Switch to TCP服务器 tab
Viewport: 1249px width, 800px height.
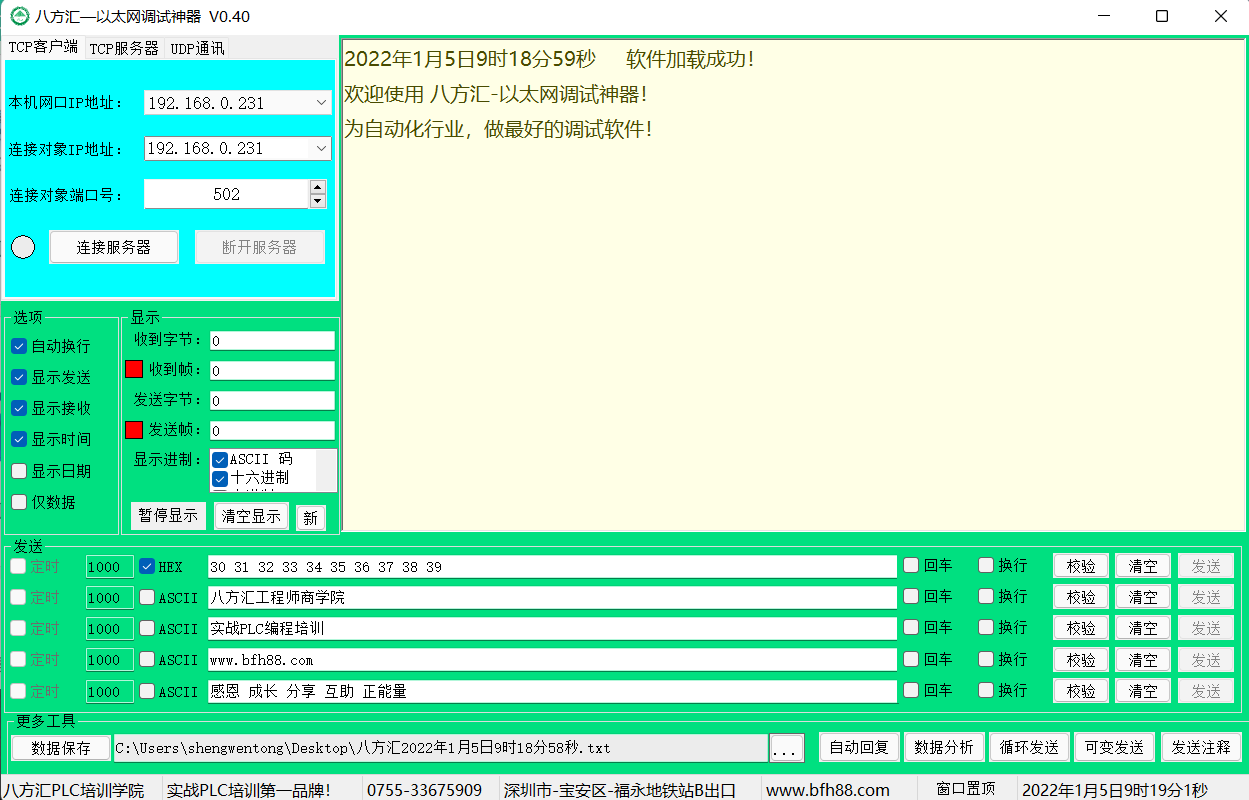[x=124, y=47]
